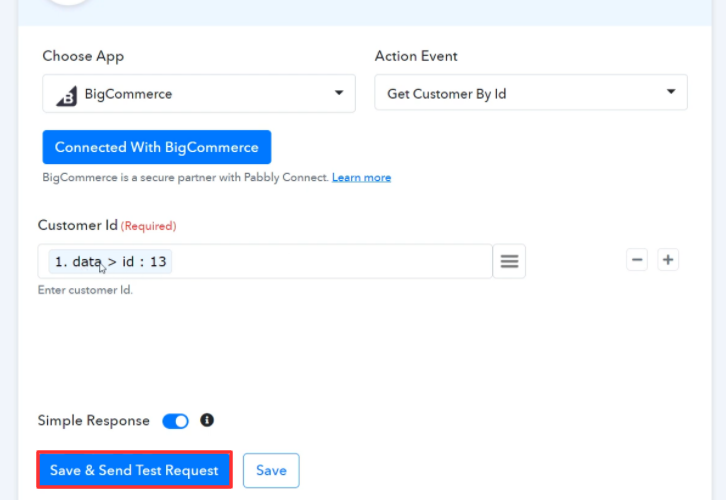Viewport: 726px width, 500px height.
Task: Click Save & Send Test Request
Action: (134, 470)
